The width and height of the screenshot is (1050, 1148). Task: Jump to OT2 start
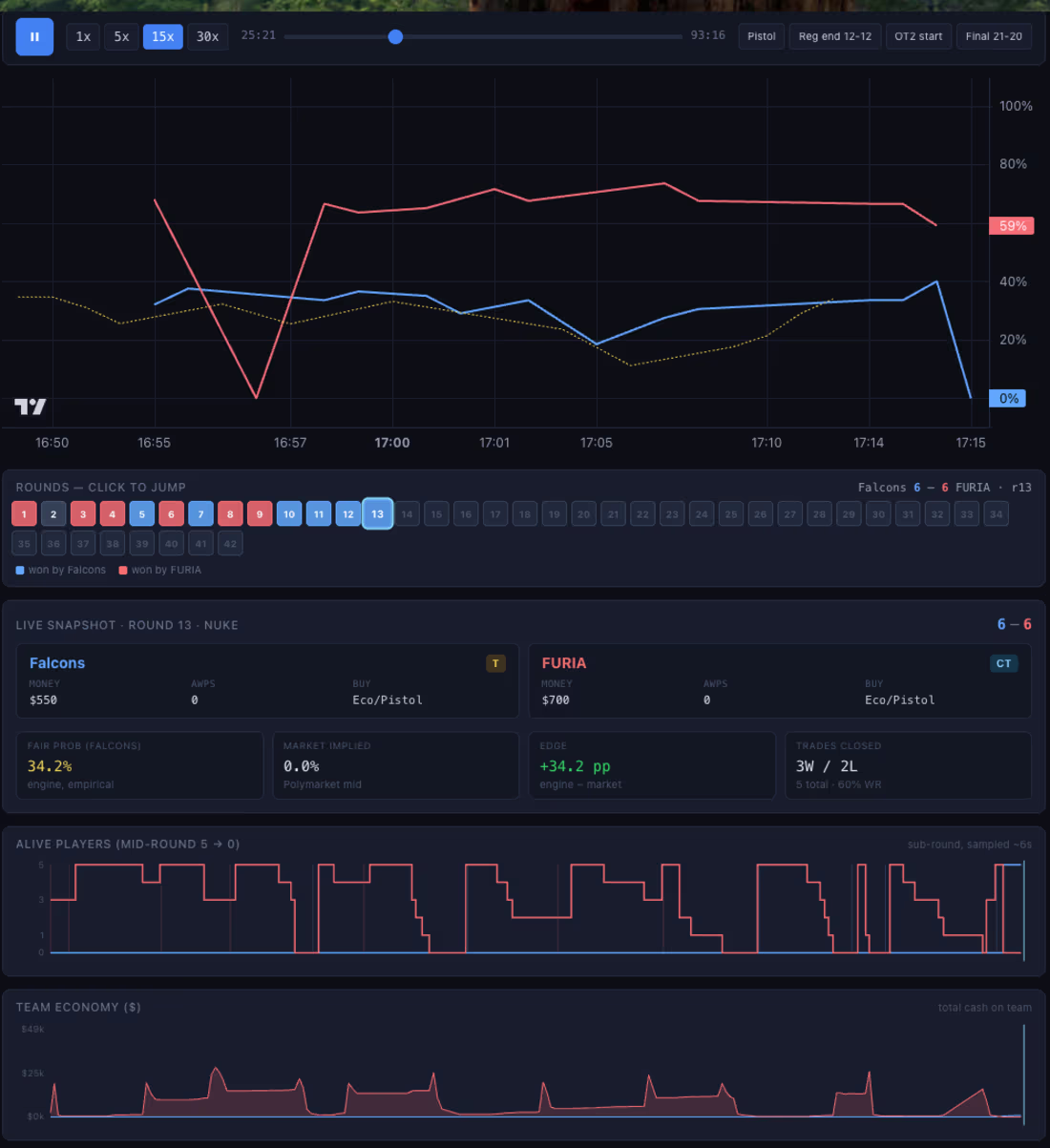click(x=918, y=36)
